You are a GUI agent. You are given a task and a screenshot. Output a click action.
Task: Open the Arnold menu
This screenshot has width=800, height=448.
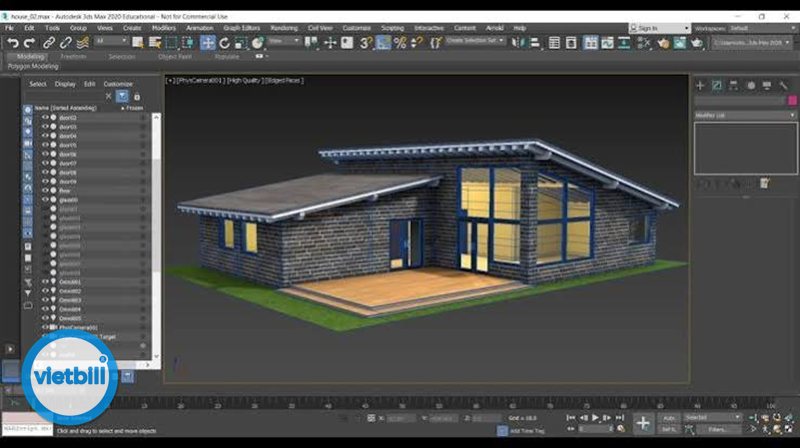coord(494,28)
